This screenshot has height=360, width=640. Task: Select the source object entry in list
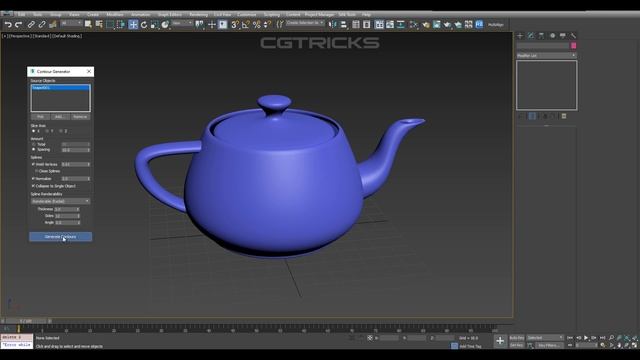[x=60, y=88]
